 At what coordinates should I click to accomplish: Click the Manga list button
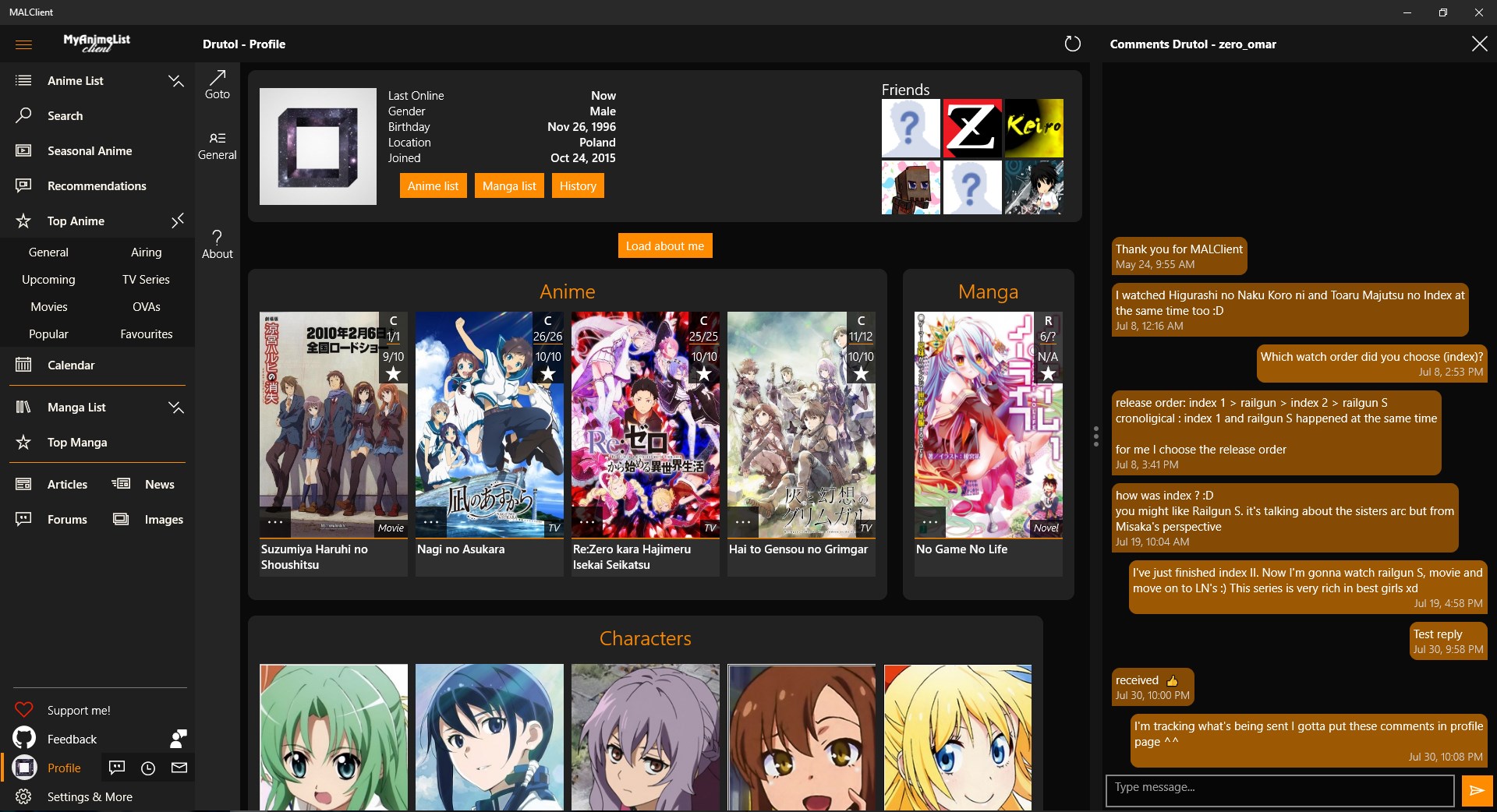[509, 185]
